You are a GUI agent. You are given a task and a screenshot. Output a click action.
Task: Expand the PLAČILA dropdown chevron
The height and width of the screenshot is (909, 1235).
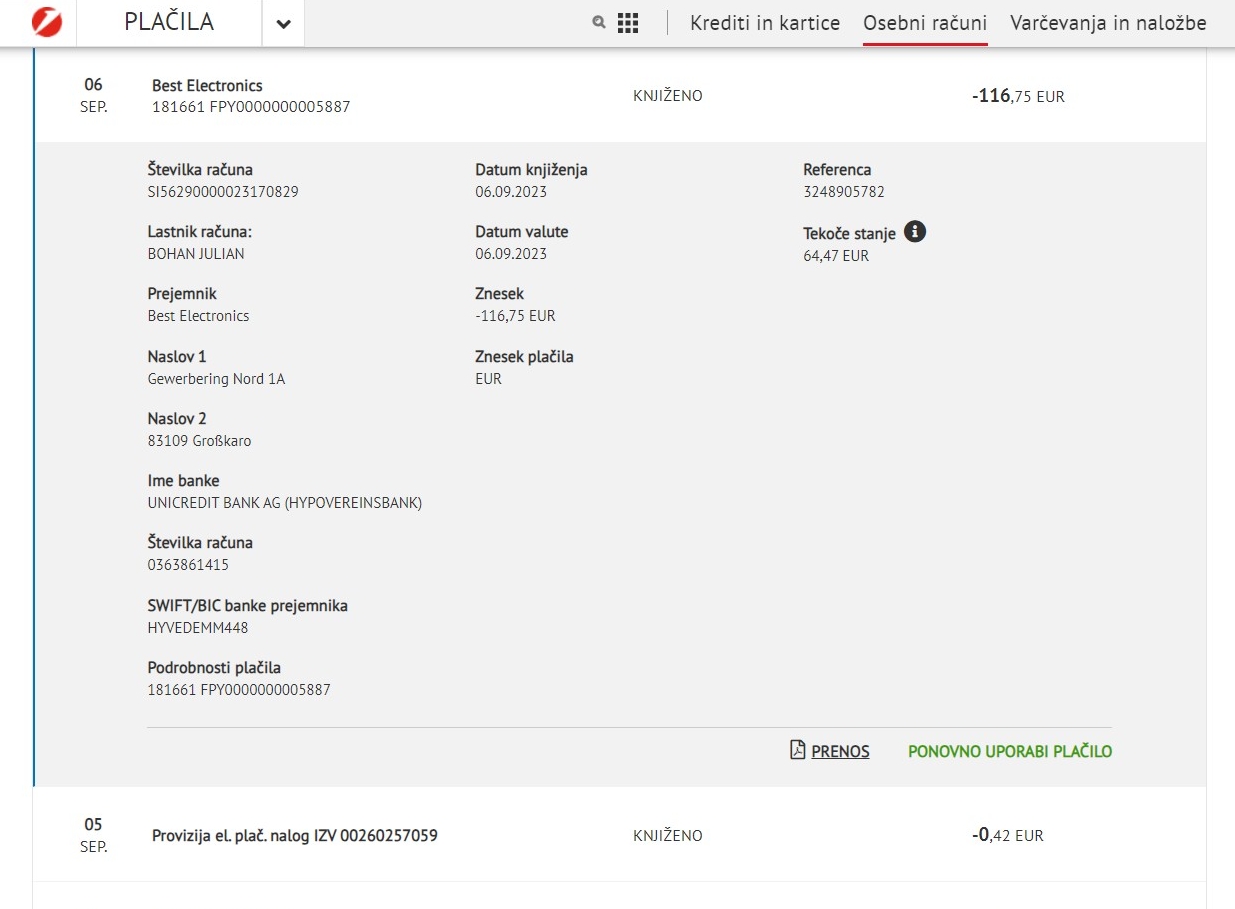(x=284, y=24)
